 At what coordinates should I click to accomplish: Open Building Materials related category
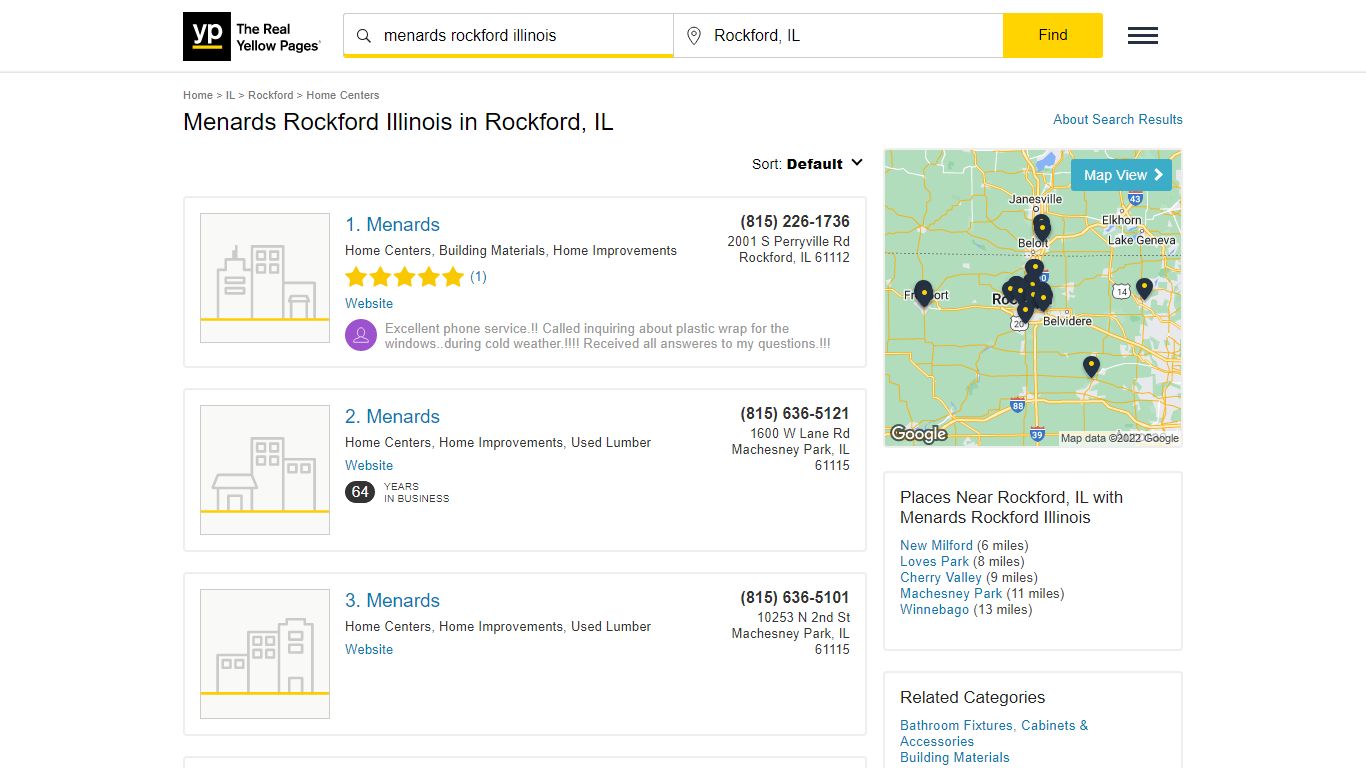[x=955, y=757]
